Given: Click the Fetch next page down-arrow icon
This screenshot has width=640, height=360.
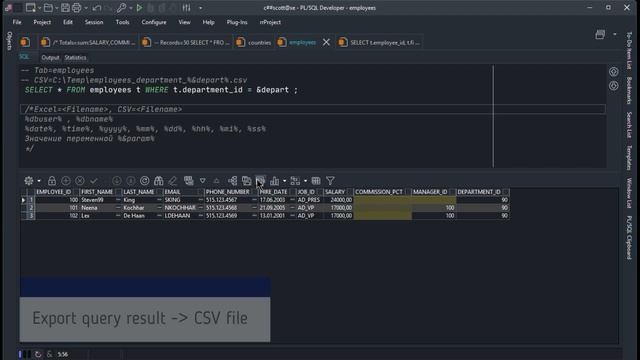Looking at the screenshot, I should pyautogui.click(x=117, y=181).
